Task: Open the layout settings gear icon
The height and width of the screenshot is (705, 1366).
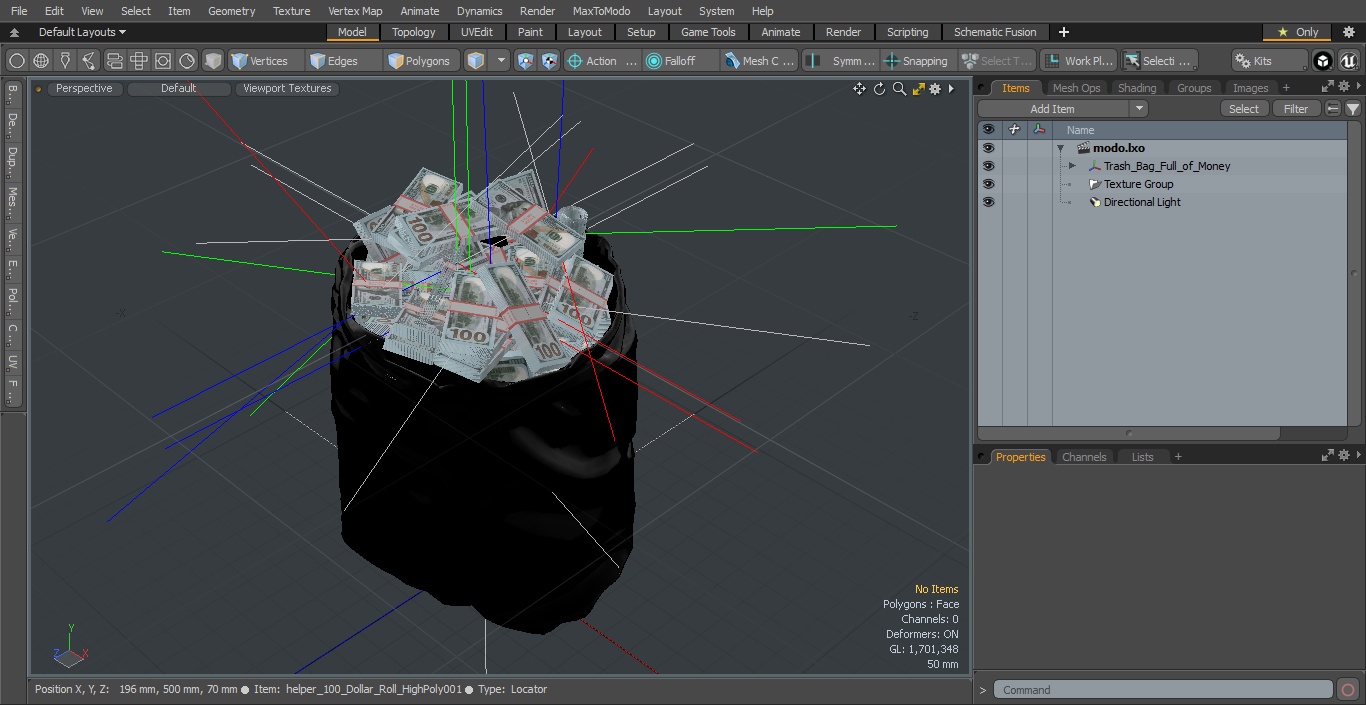Action: [x=1348, y=32]
